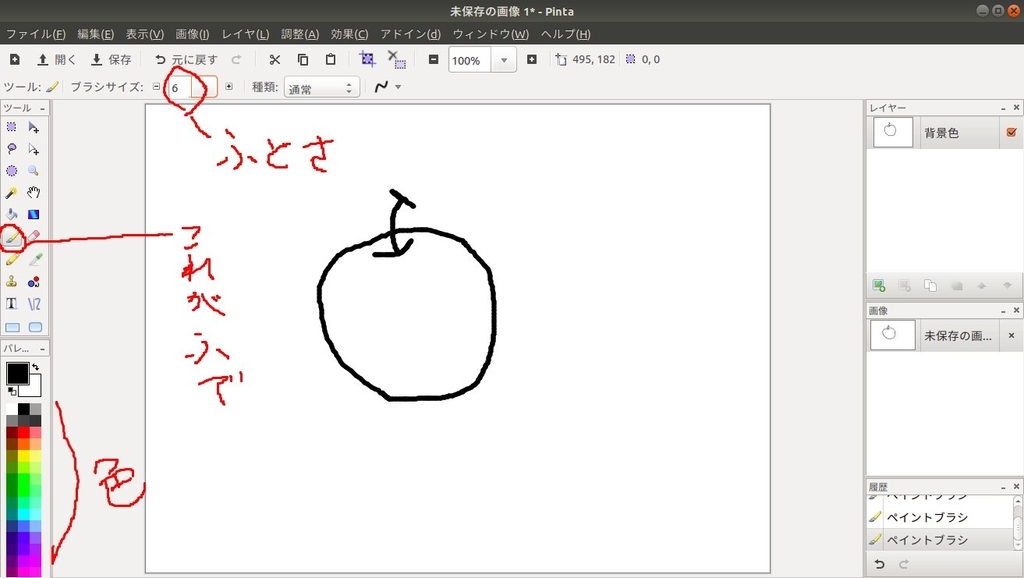Screen dimensions: 1024x578
Task: Toggle visibility of the 背景色 layer
Action: tap(1009, 131)
